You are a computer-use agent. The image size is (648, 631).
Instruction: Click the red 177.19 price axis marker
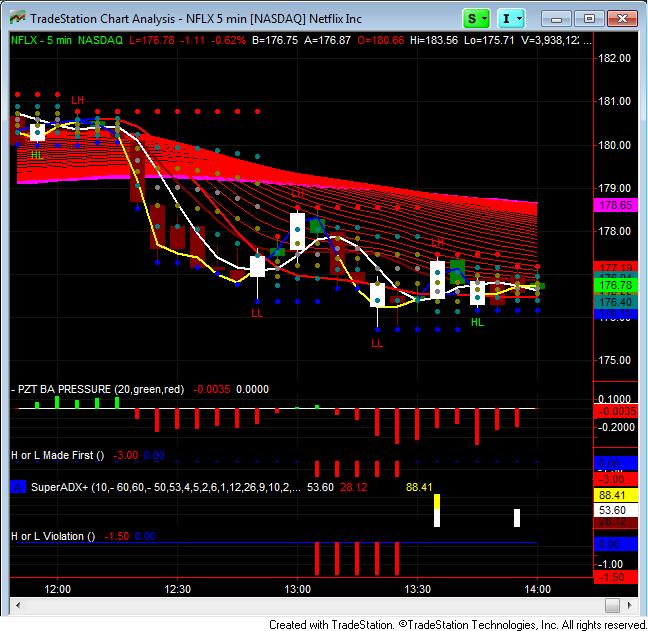point(615,267)
